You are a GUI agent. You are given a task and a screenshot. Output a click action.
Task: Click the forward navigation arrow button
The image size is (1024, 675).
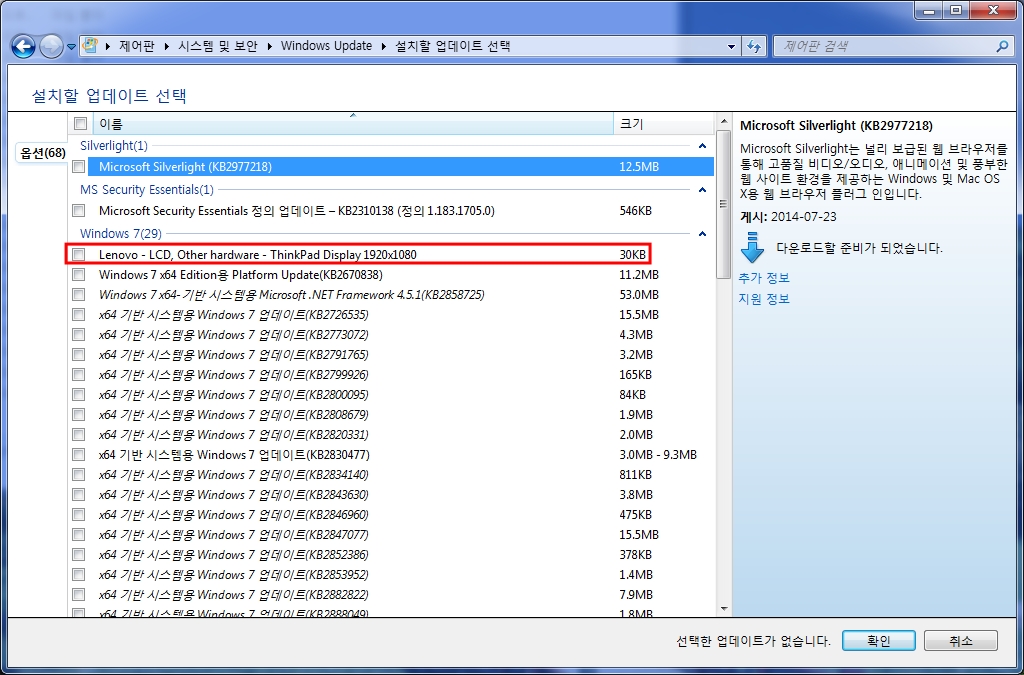coord(52,46)
